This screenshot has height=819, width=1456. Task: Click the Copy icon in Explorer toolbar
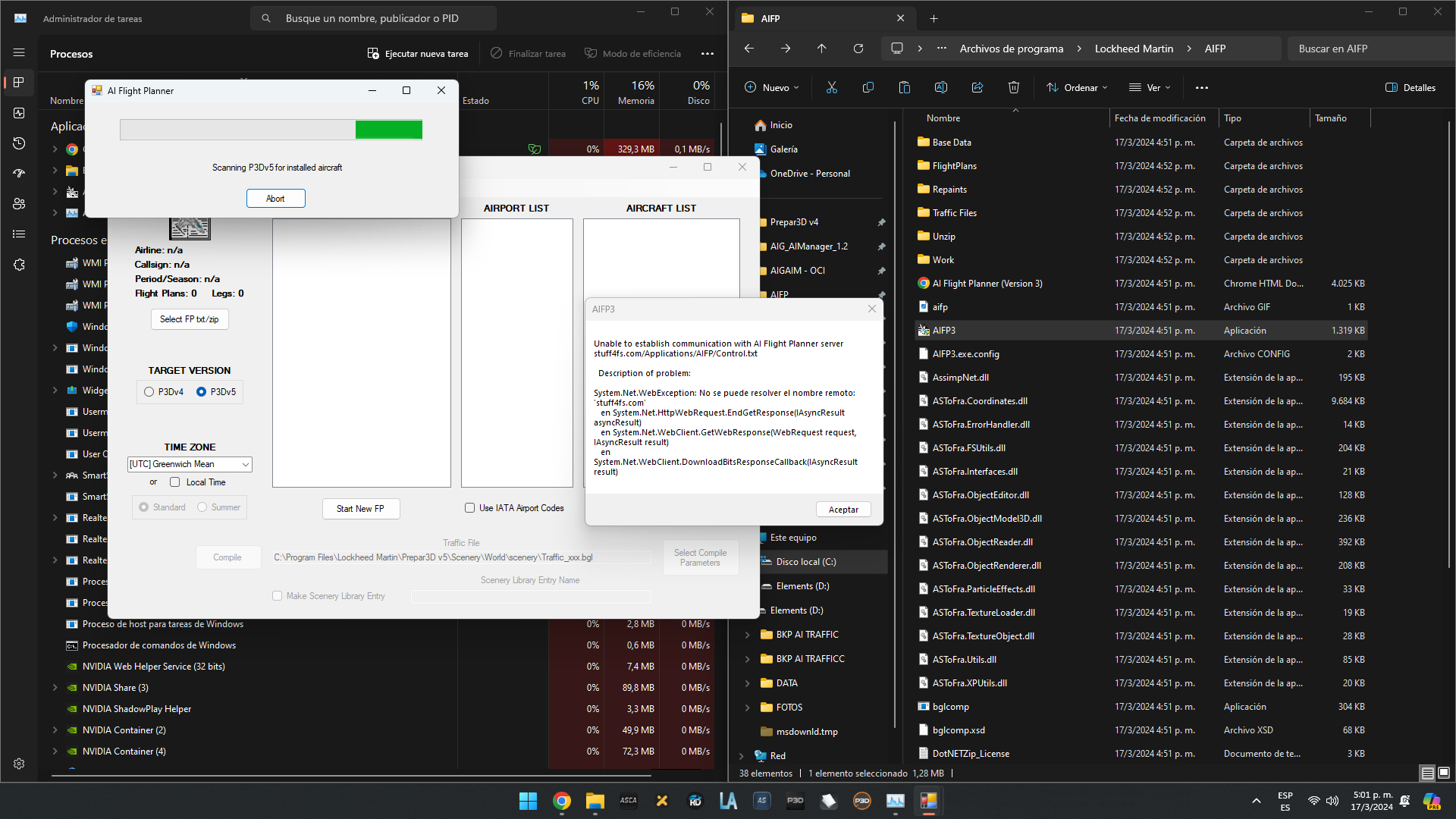pos(868,87)
